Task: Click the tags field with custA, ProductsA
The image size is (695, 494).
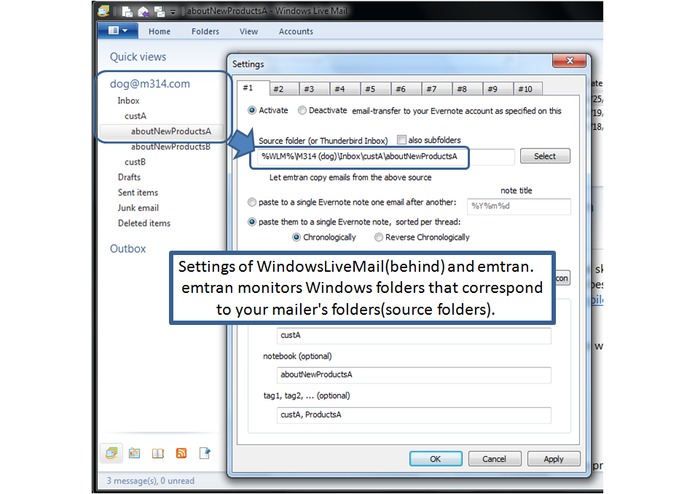Action: click(x=414, y=415)
